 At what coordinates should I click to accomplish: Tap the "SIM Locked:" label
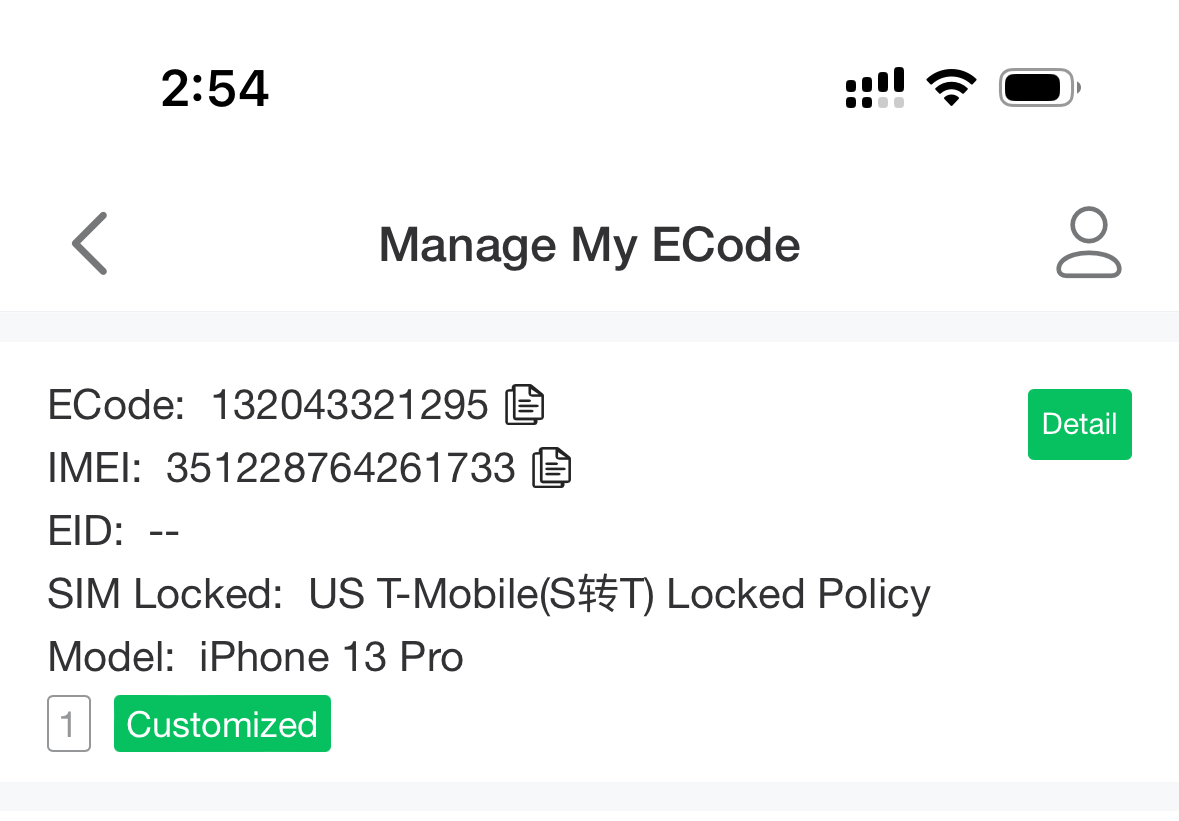[166, 595]
